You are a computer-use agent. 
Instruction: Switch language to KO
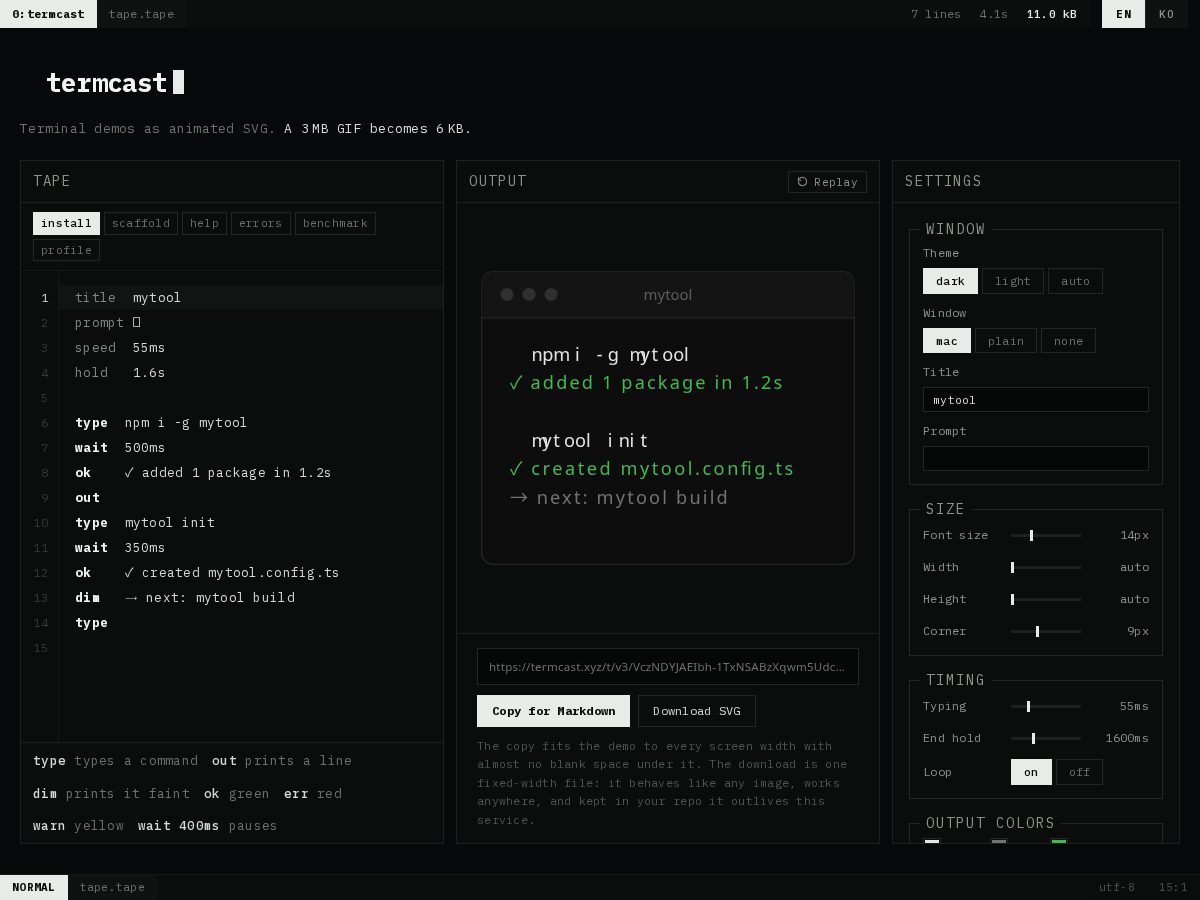tap(1166, 14)
